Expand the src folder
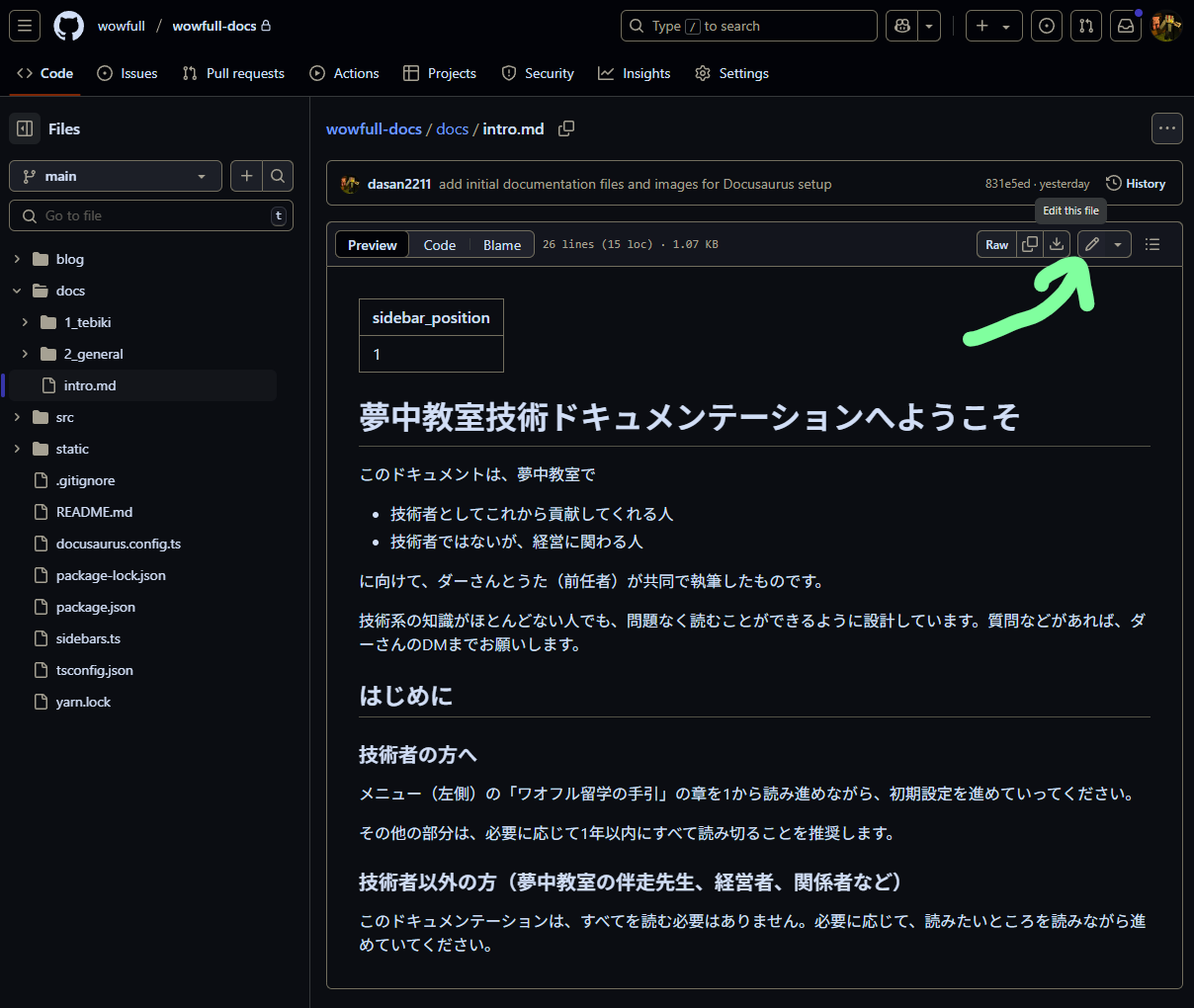The height and width of the screenshot is (1008, 1194). pyautogui.click(x=16, y=417)
